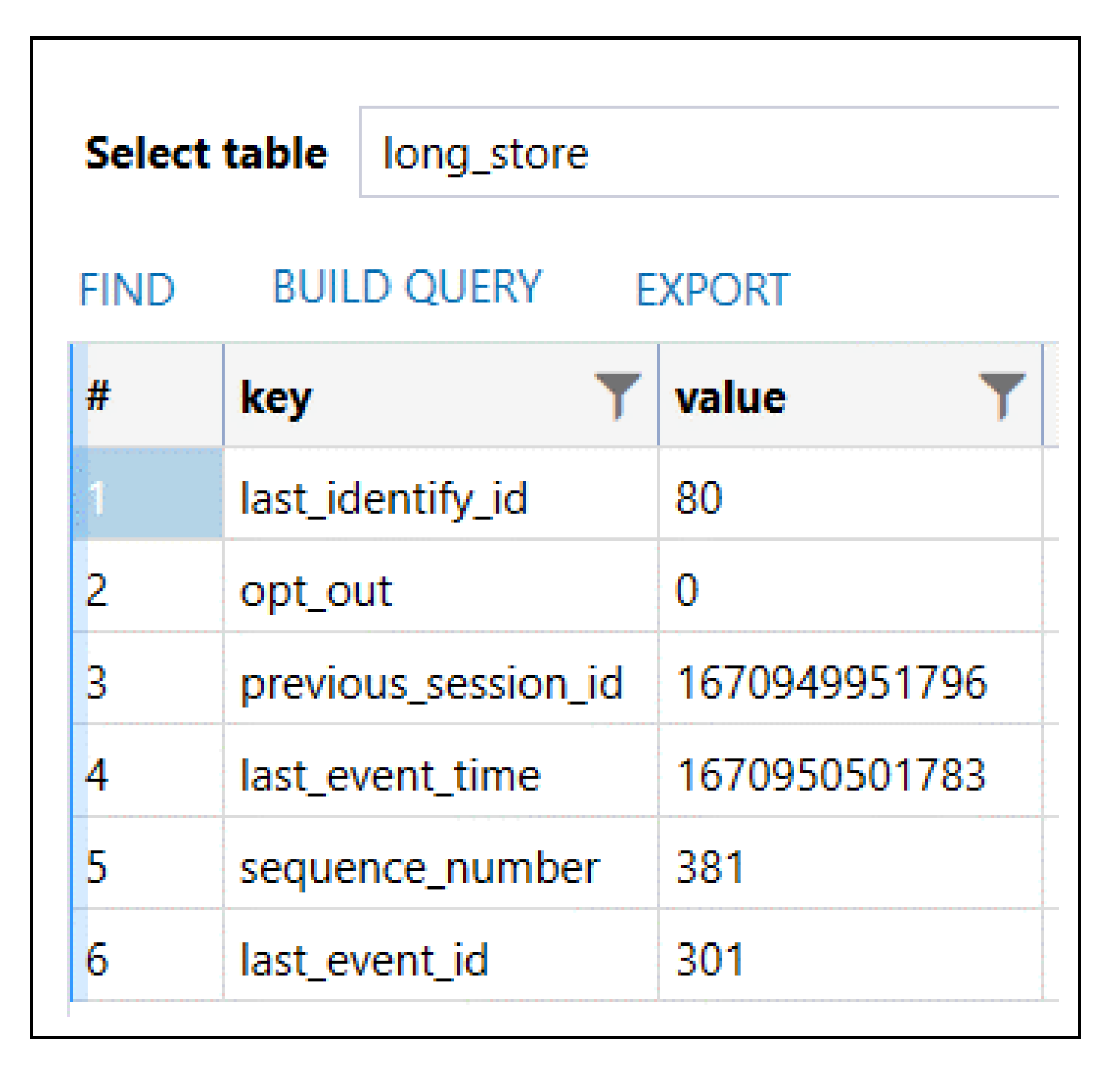Click the EXPORT link
The height and width of the screenshot is (1078, 1120).
(x=713, y=289)
